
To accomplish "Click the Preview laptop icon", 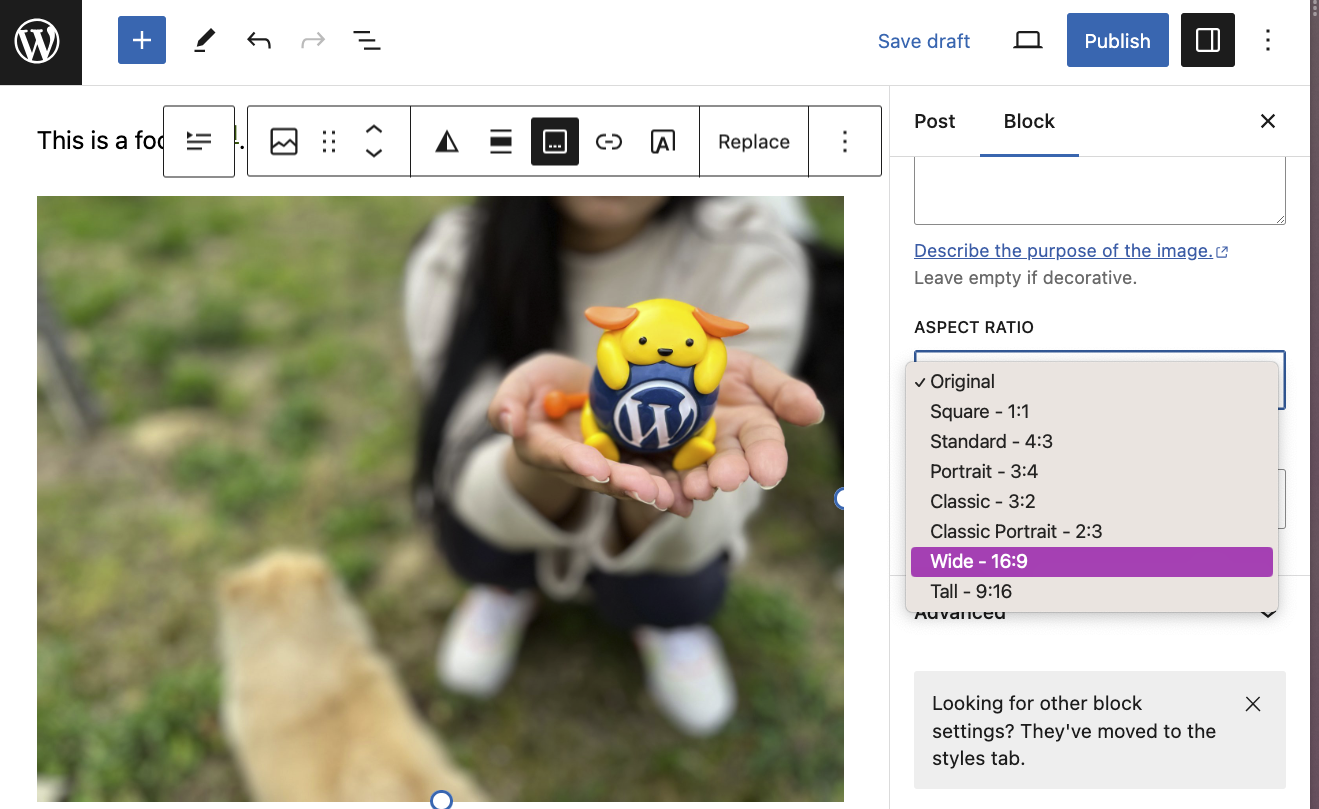I will pos(1027,41).
